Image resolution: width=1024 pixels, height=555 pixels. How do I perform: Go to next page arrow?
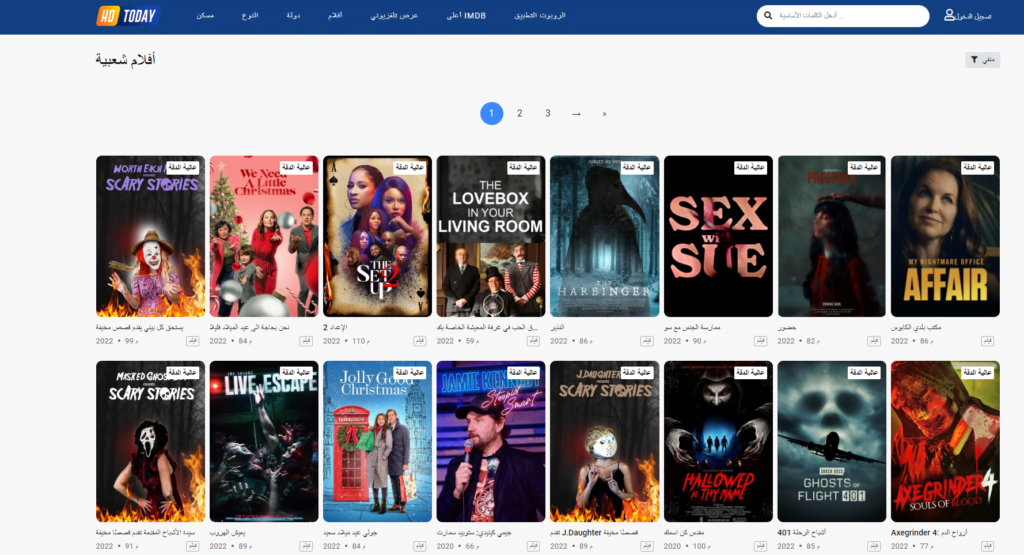point(576,113)
